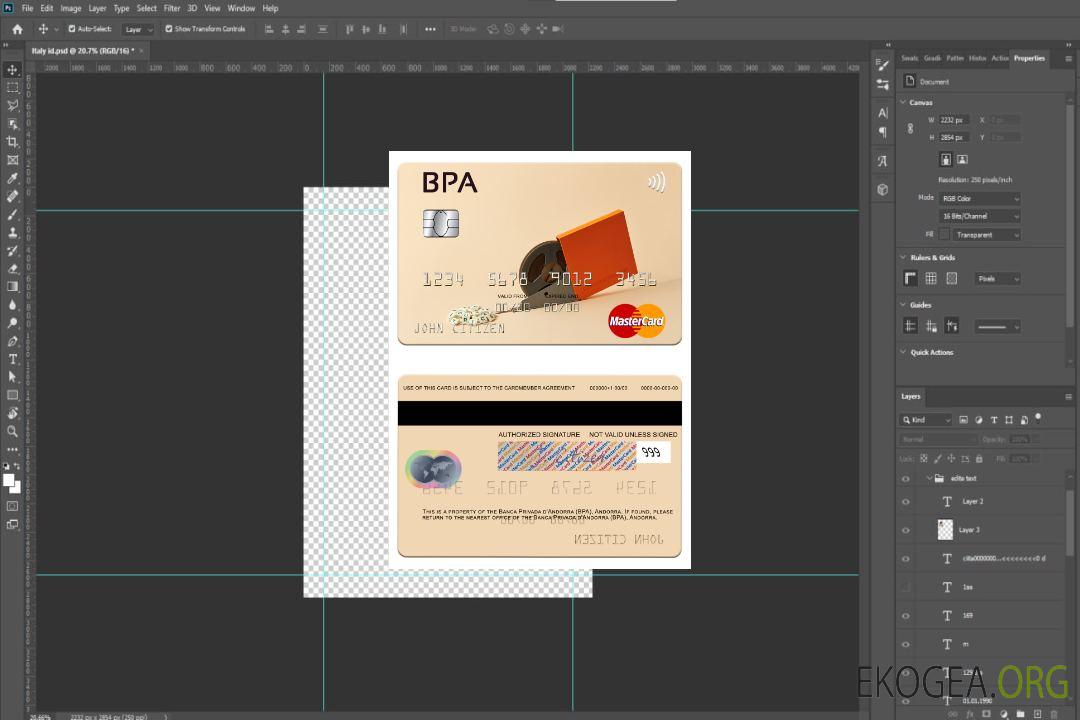The height and width of the screenshot is (720, 1080).
Task: Set portrait canvas orientation
Action: coord(946,159)
